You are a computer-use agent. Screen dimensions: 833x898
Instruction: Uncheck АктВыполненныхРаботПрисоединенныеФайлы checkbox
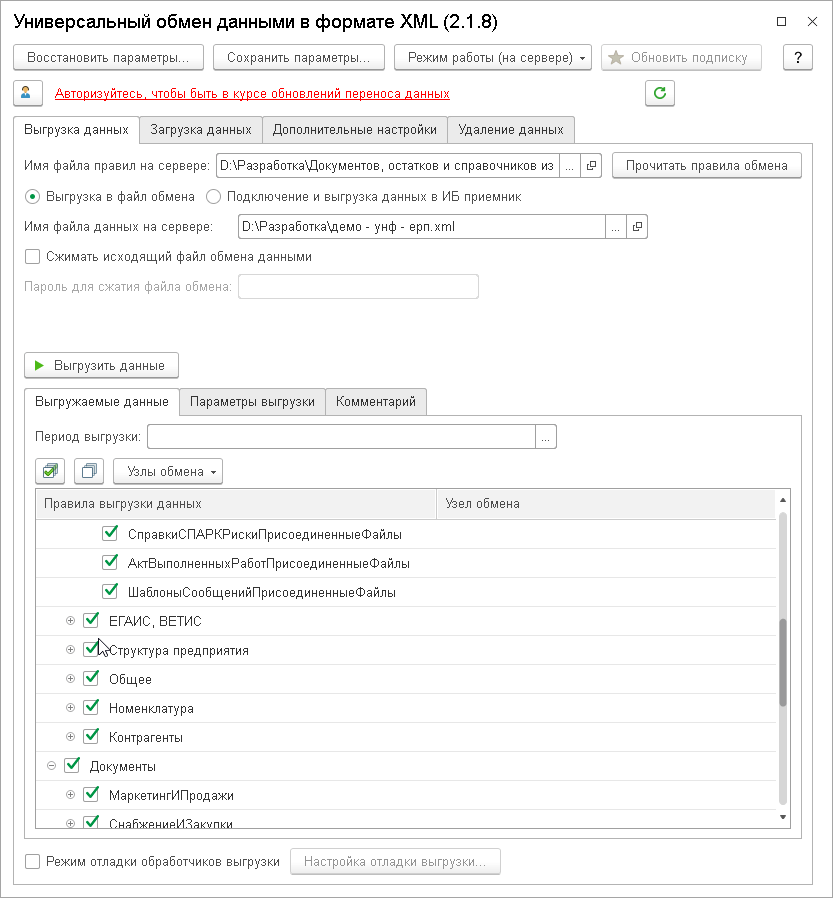pos(110,563)
